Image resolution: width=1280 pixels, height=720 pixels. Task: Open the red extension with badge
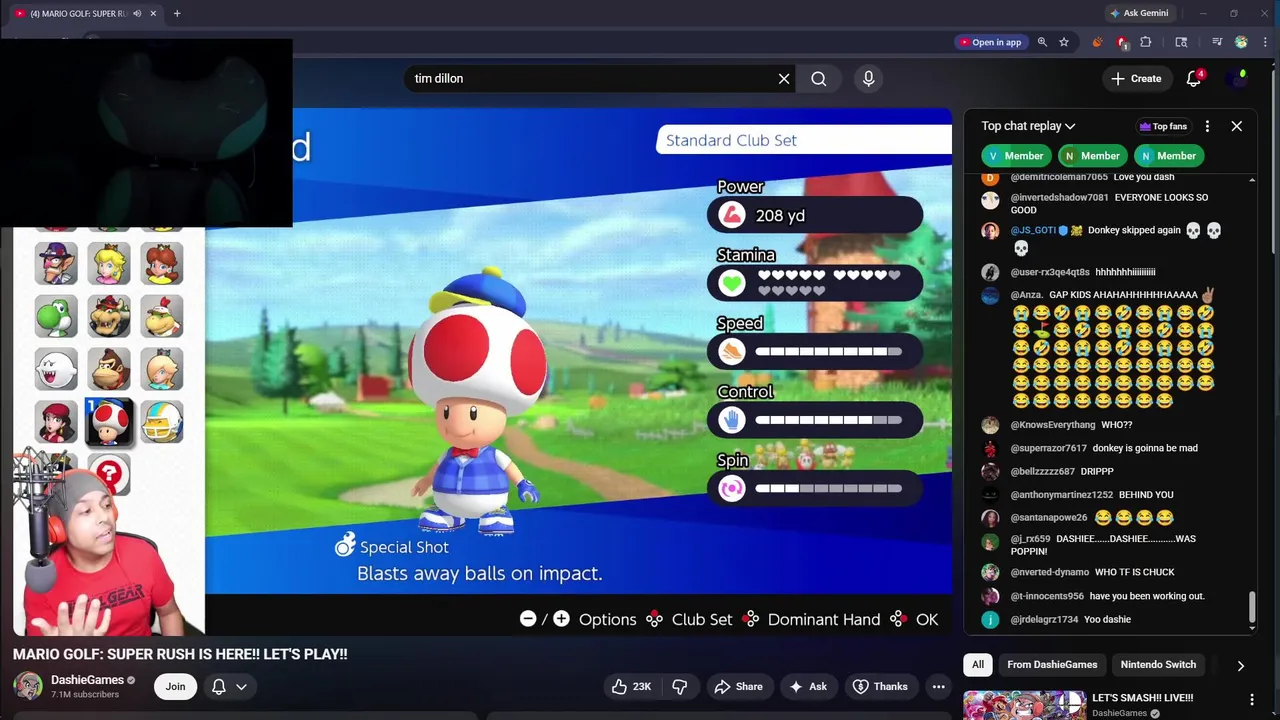[1122, 42]
